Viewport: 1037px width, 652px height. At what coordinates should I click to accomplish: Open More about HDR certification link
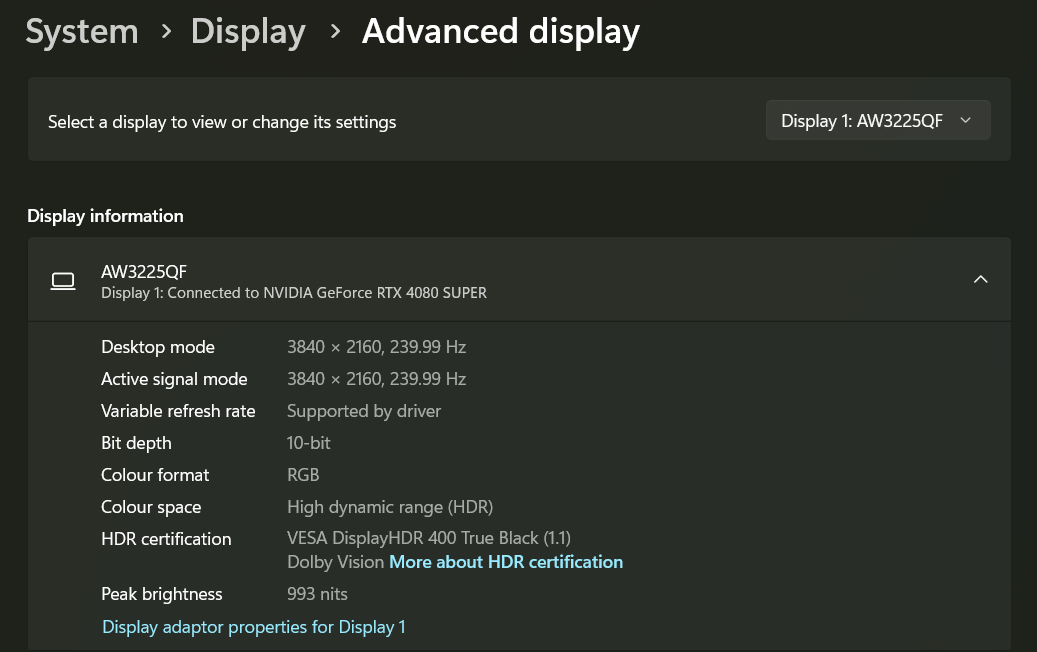[506, 562]
